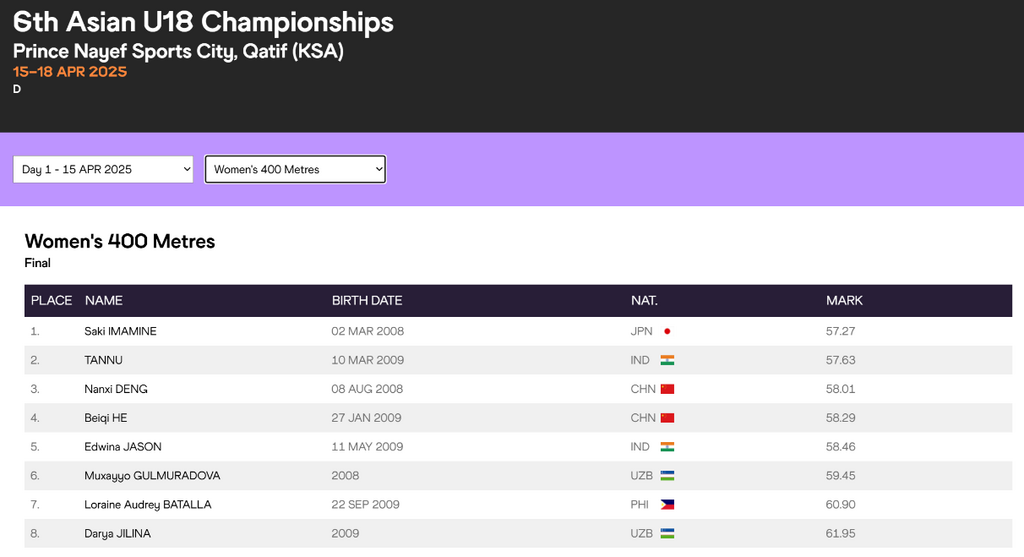Open Loraine Audrey BATALLA athlete entry

pos(148,505)
